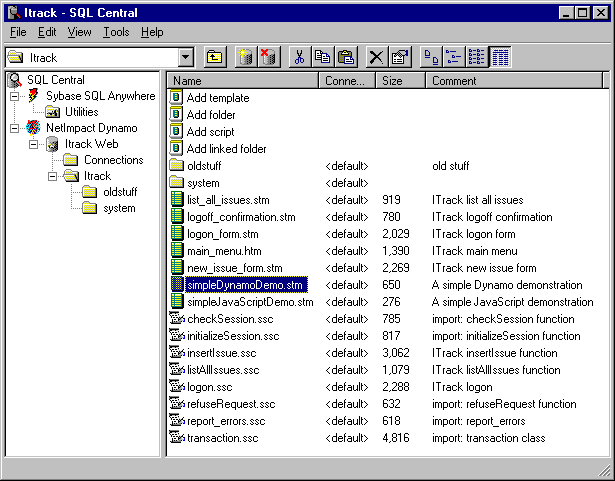615x481 pixels.
Task: Click Add linked folder icon
Action: pos(176,148)
